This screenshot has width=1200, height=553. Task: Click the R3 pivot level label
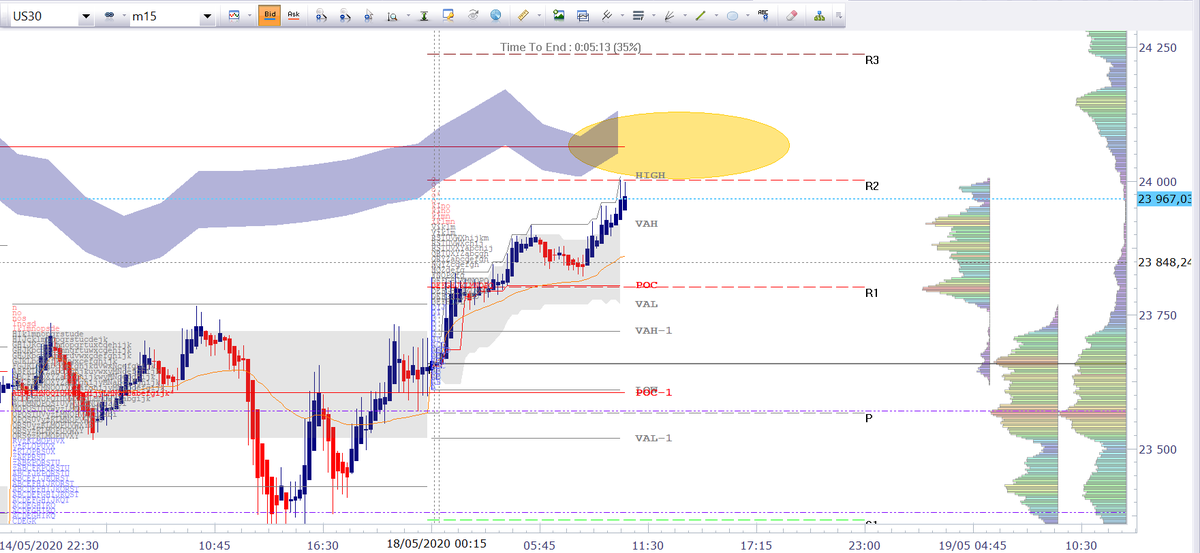coord(872,60)
